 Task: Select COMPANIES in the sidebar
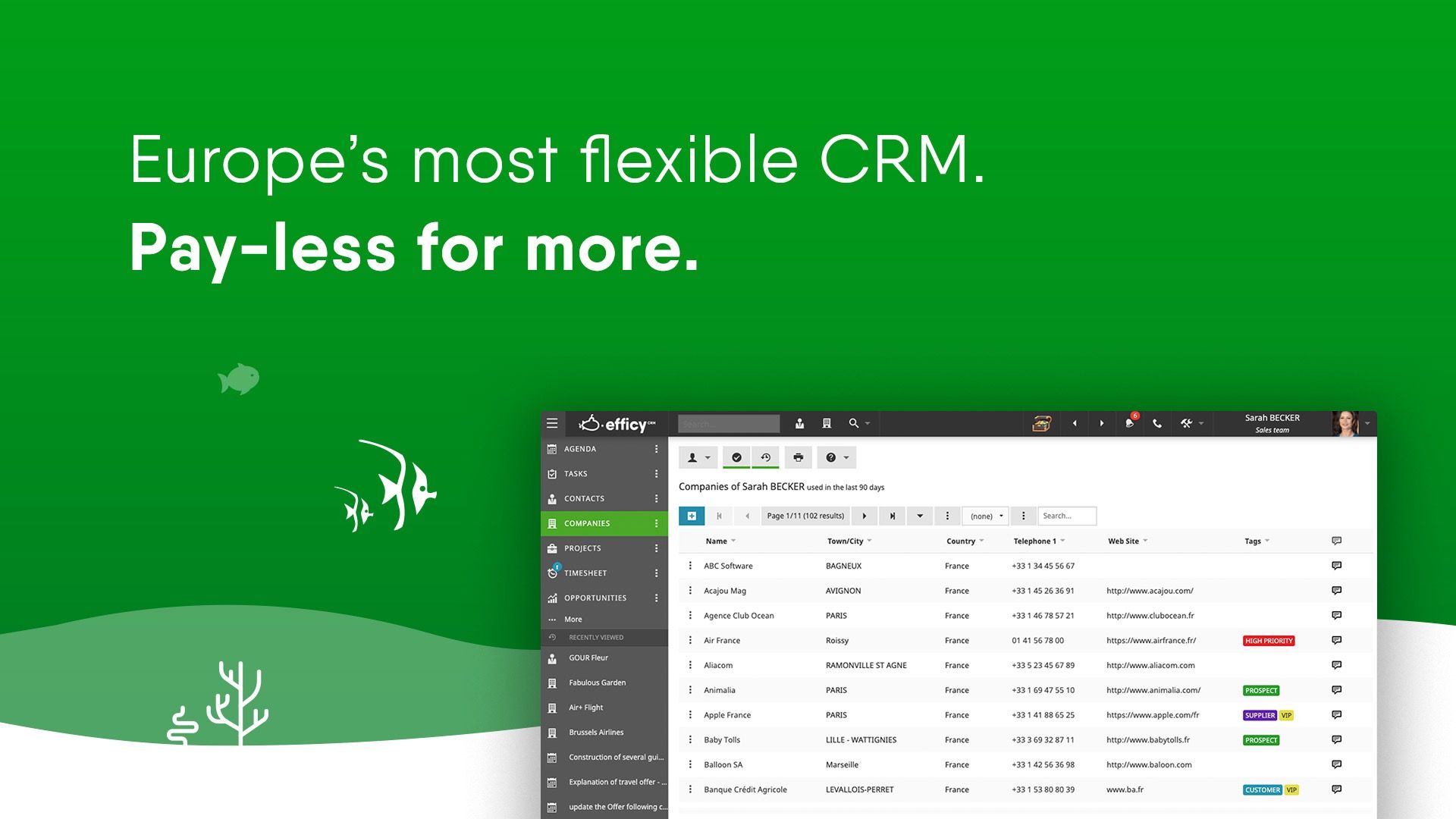[604, 523]
